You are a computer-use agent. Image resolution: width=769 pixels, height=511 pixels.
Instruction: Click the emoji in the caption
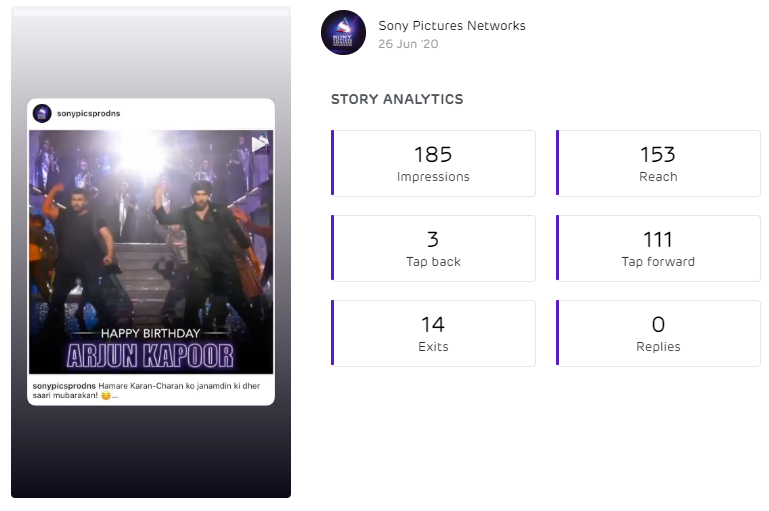point(106,396)
